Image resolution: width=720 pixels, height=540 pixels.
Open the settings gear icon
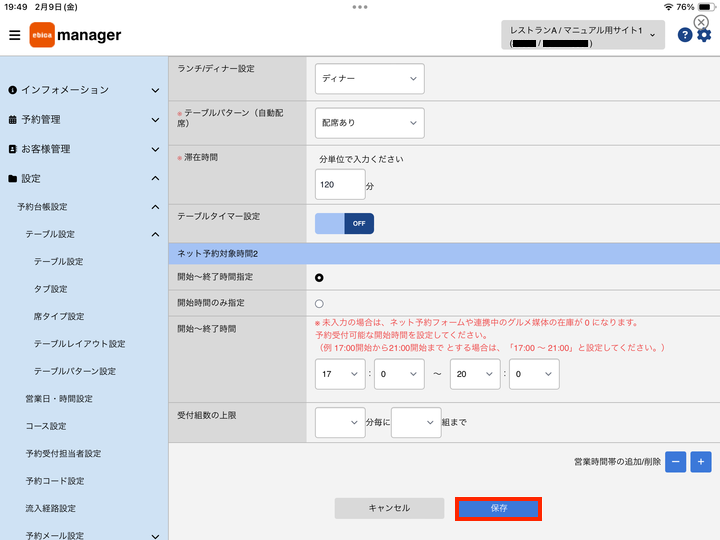coord(704,35)
